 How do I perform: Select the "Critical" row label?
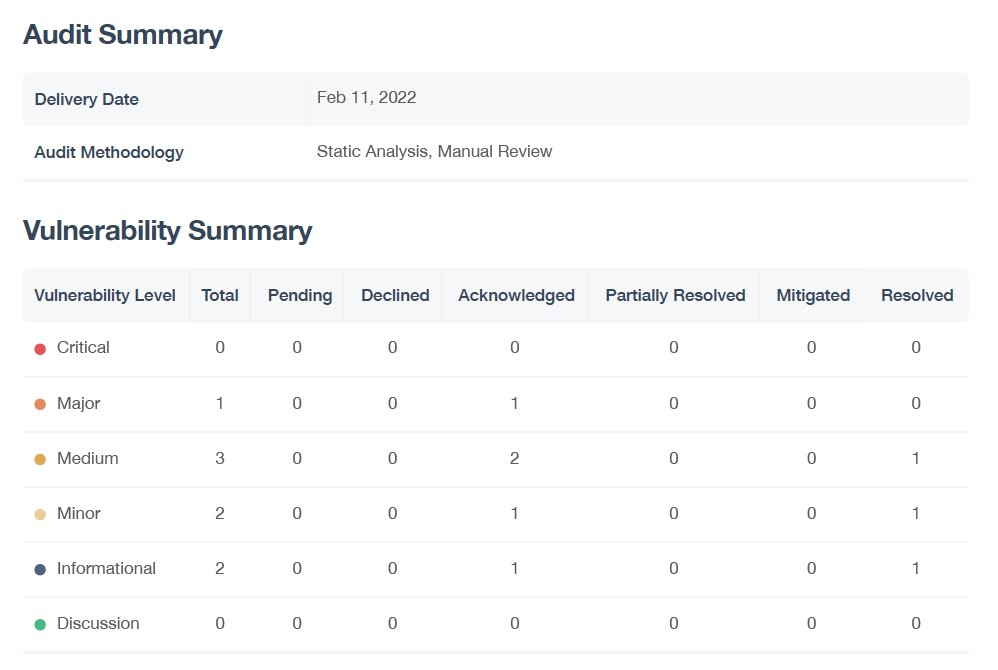click(x=83, y=347)
